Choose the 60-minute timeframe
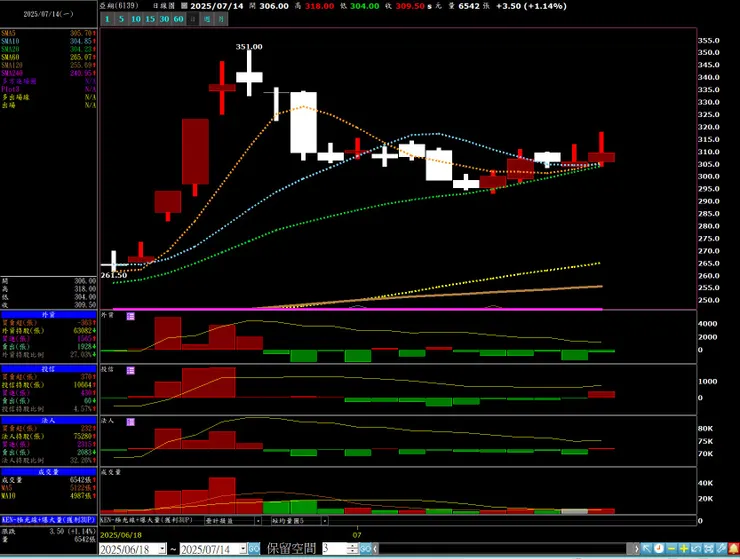Screen dimensions: 740x559 (178, 19)
